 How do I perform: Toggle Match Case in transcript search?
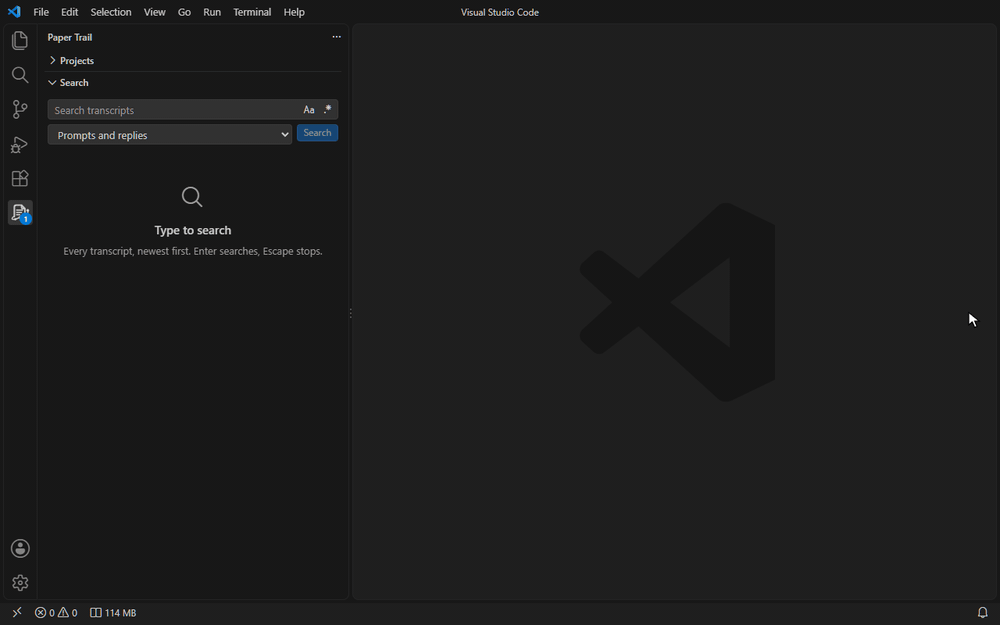pyautogui.click(x=309, y=110)
